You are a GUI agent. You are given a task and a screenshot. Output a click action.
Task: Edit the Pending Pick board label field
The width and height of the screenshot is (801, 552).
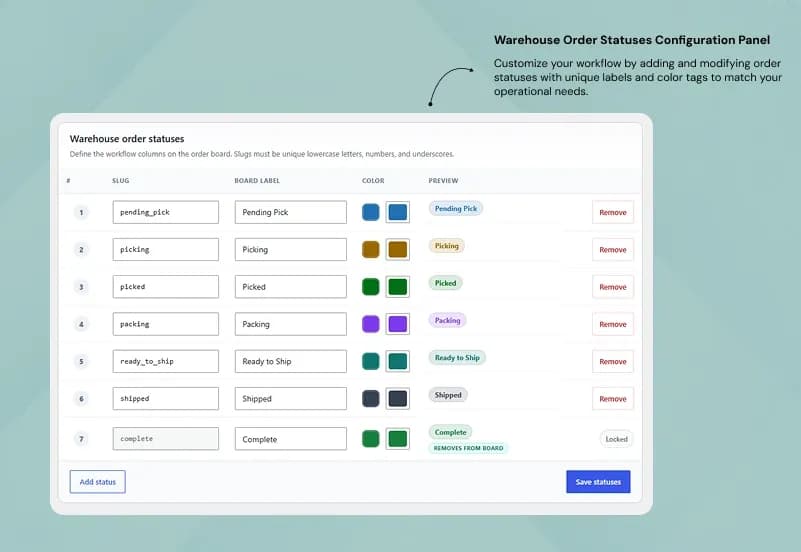pyautogui.click(x=291, y=212)
